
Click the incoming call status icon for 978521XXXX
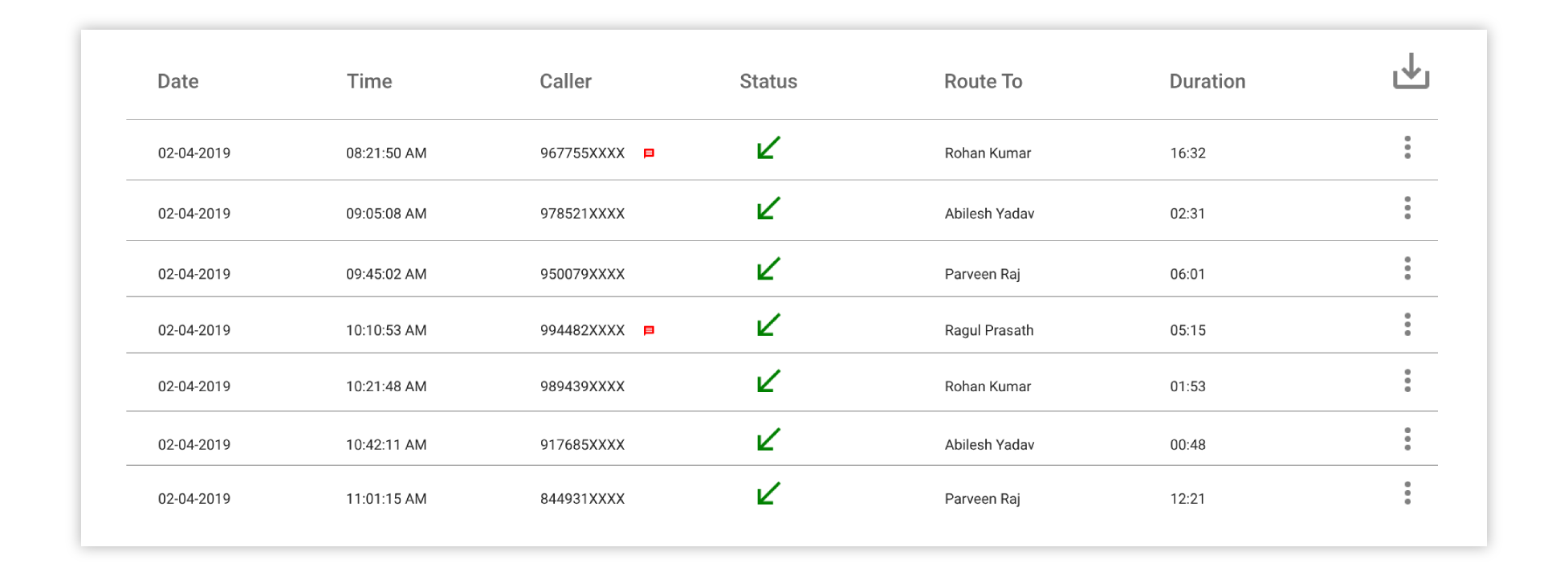pos(768,208)
